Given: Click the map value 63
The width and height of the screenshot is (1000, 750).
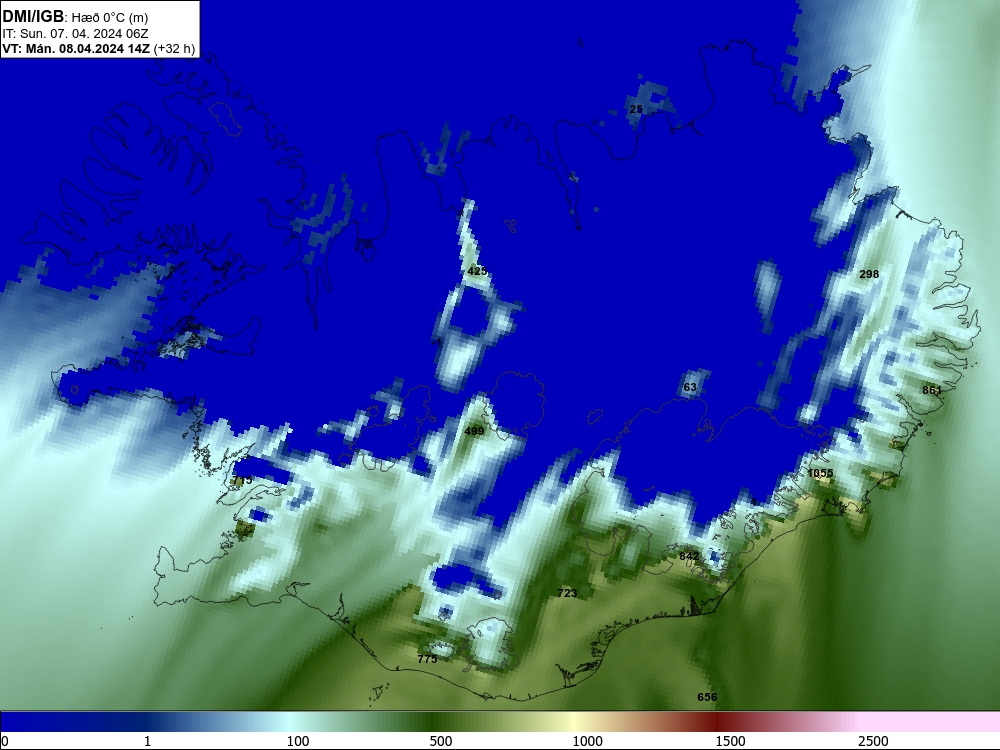Looking at the screenshot, I should (690, 387).
